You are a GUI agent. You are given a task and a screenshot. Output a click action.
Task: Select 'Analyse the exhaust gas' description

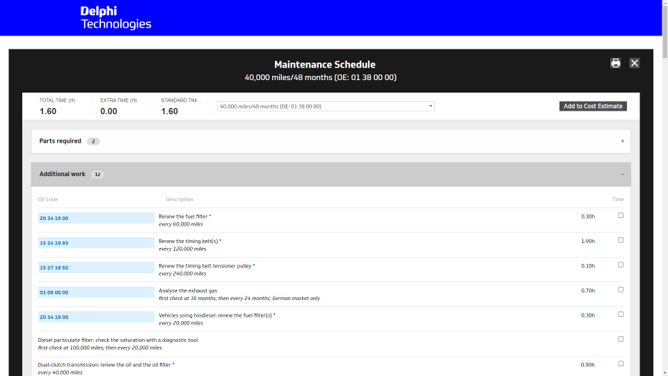click(188, 290)
